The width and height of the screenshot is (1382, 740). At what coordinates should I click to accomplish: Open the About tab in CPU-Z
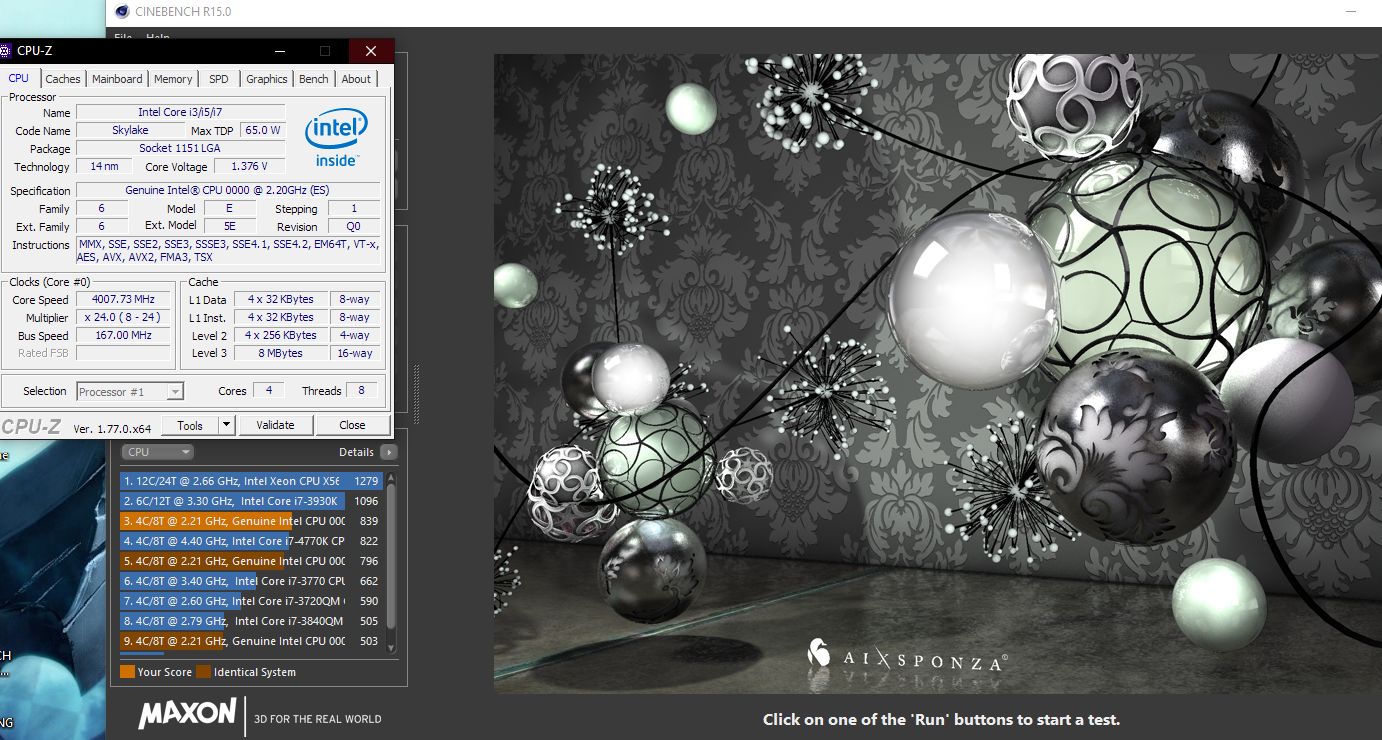(356, 79)
